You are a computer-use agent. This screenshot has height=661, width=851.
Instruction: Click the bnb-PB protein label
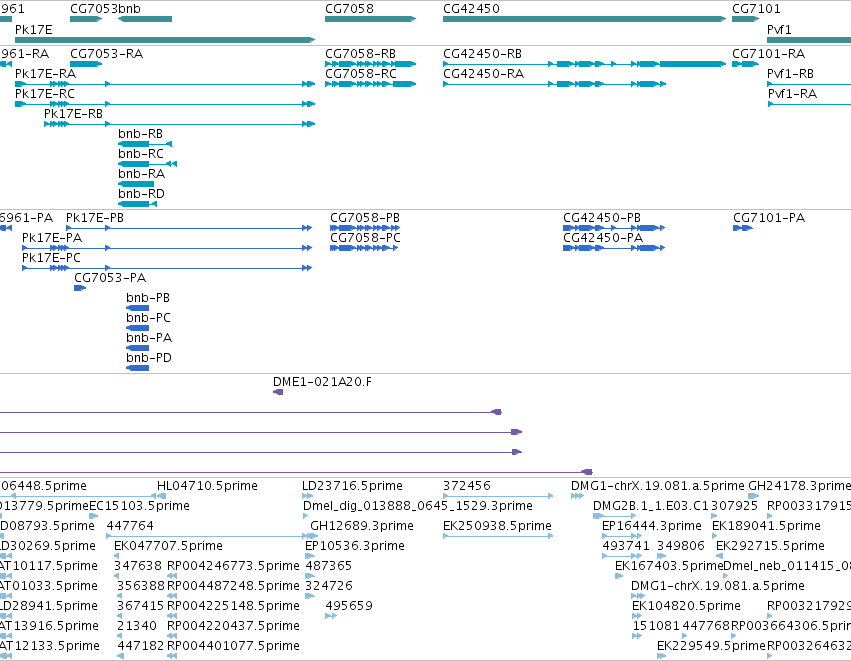[x=148, y=298]
